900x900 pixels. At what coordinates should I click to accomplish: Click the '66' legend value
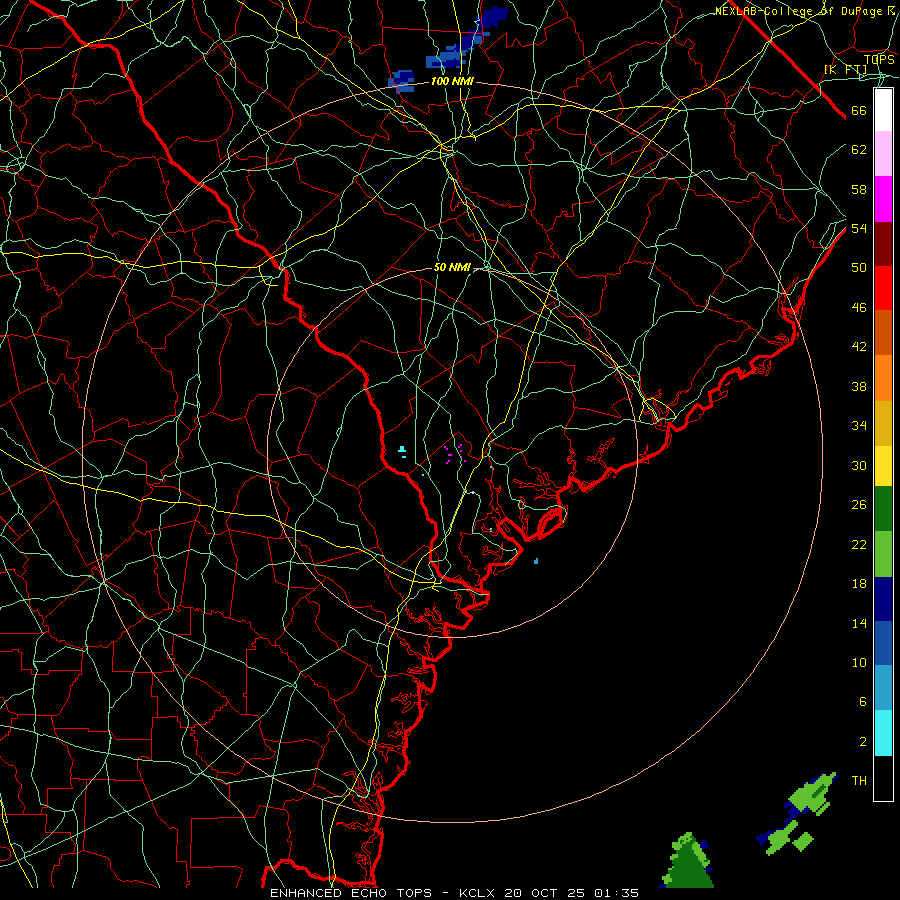(x=859, y=110)
